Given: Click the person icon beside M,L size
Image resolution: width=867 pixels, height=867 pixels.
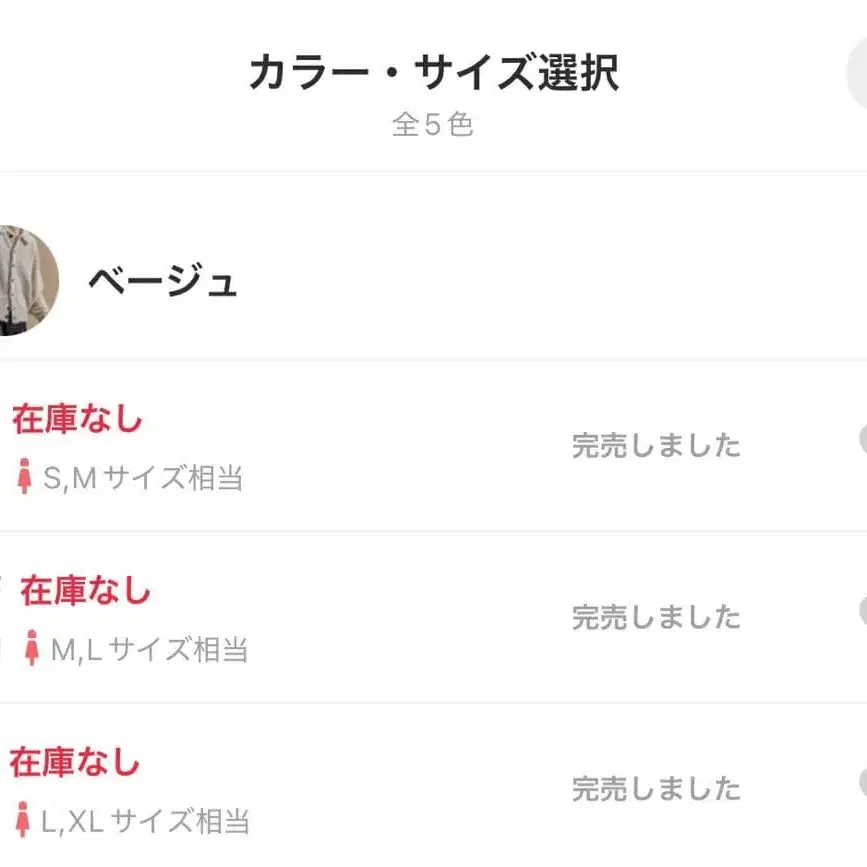Looking at the screenshot, I should pyautogui.click(x=32, y=648).
